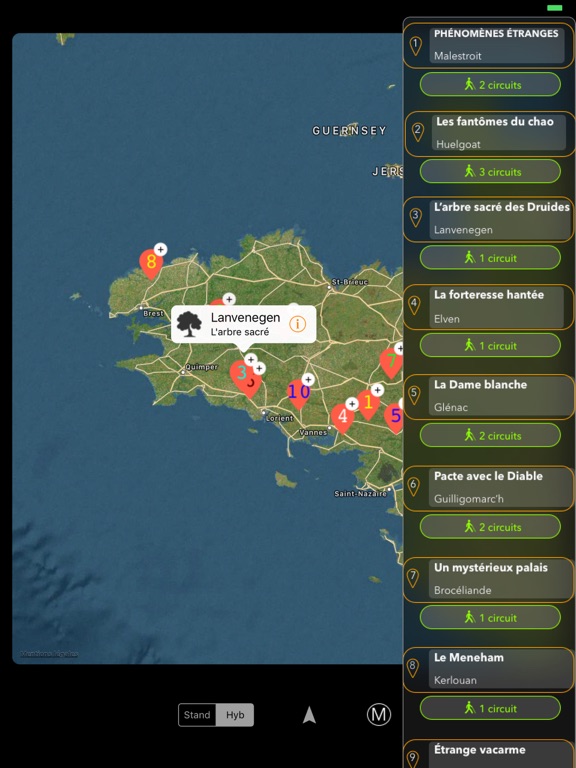
Task: Open info button in Lanvenegen callout
Action: pos(298,324)
